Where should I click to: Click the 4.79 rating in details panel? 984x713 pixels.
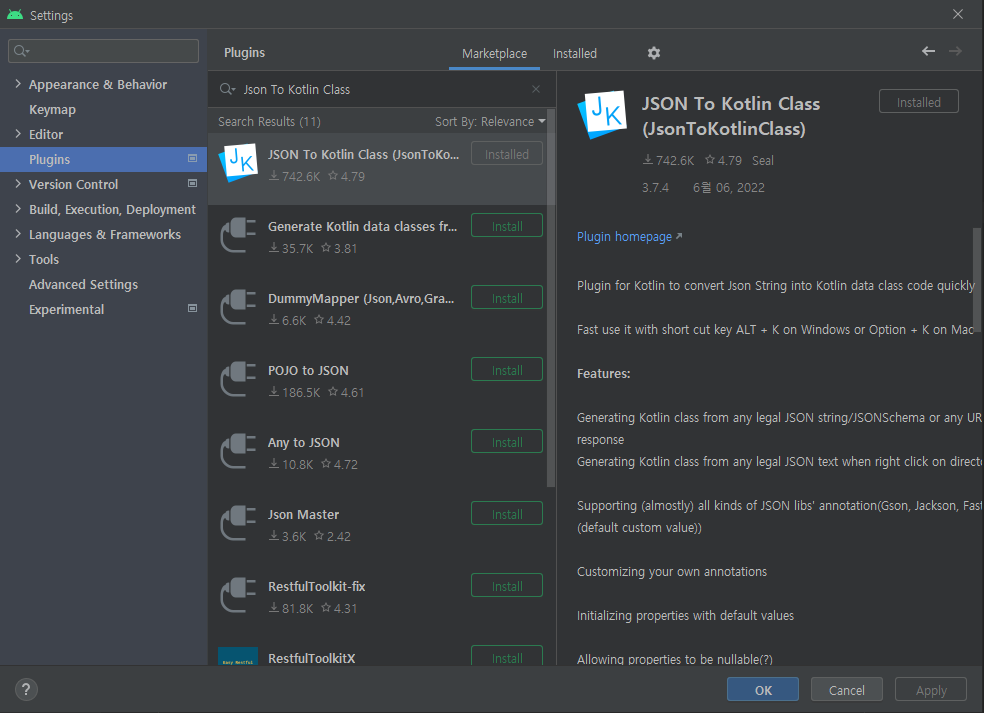pos(723,161)
